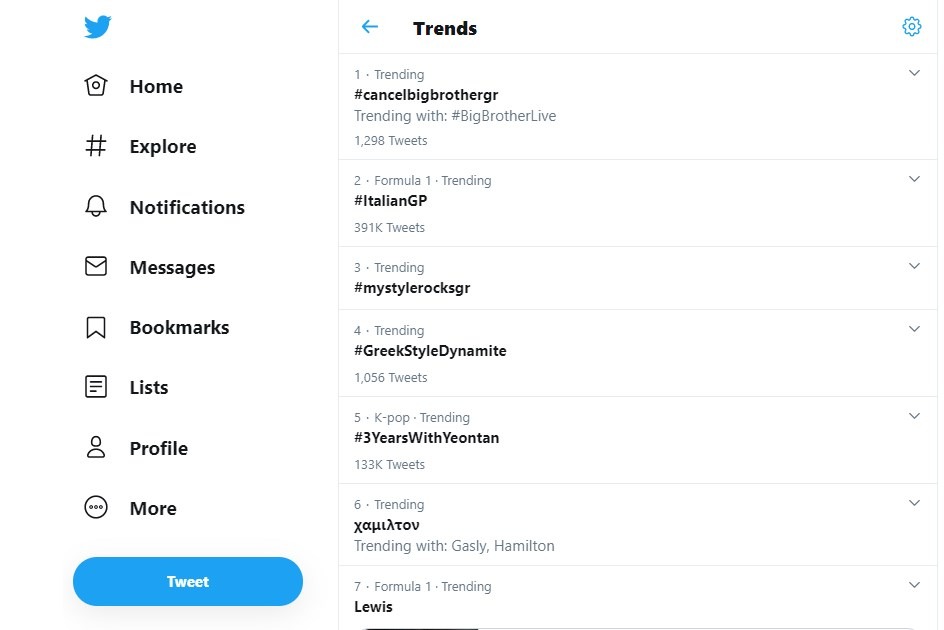Open the More circle ellipsis icon
The height and width of the screenshot is (630, 944).
pos(96,508)
